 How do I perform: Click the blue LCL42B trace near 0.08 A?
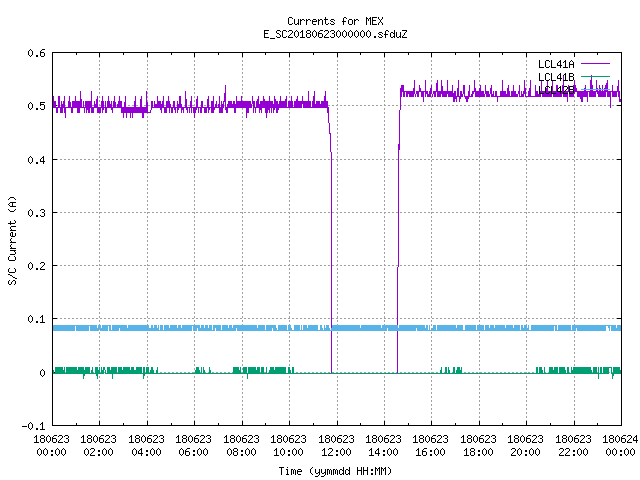[337, 328]
